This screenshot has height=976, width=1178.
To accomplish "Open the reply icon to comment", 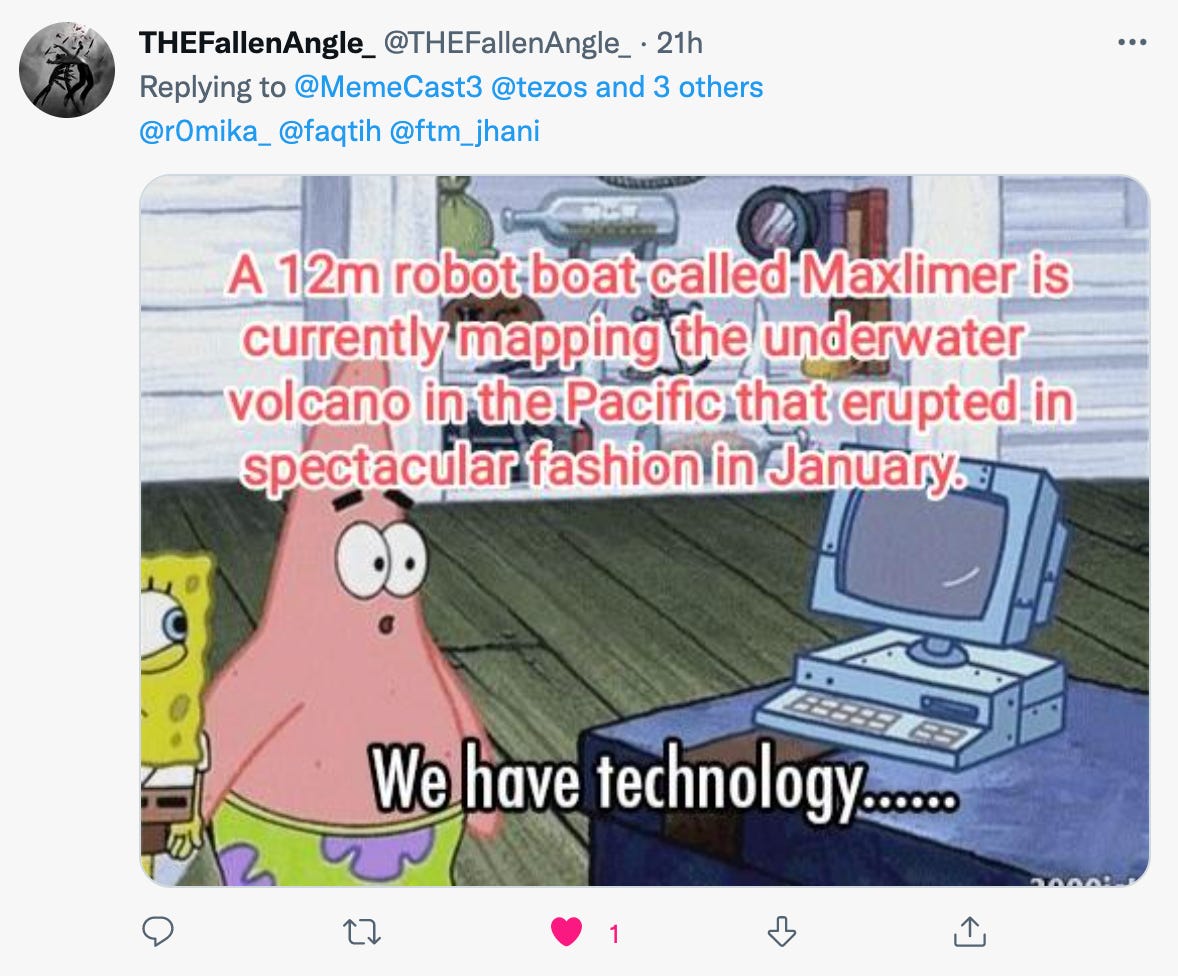I will pos(158,932).
